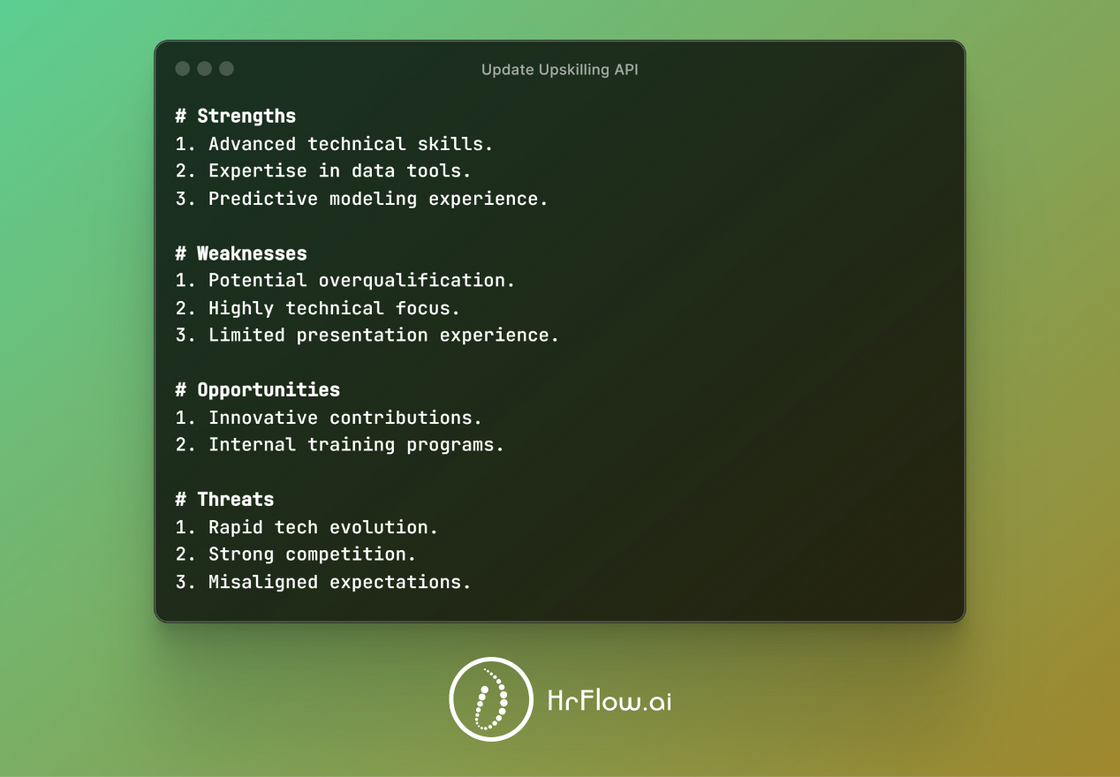
Task: Click the Advanced technical skills line
Action: pos(337,143)
